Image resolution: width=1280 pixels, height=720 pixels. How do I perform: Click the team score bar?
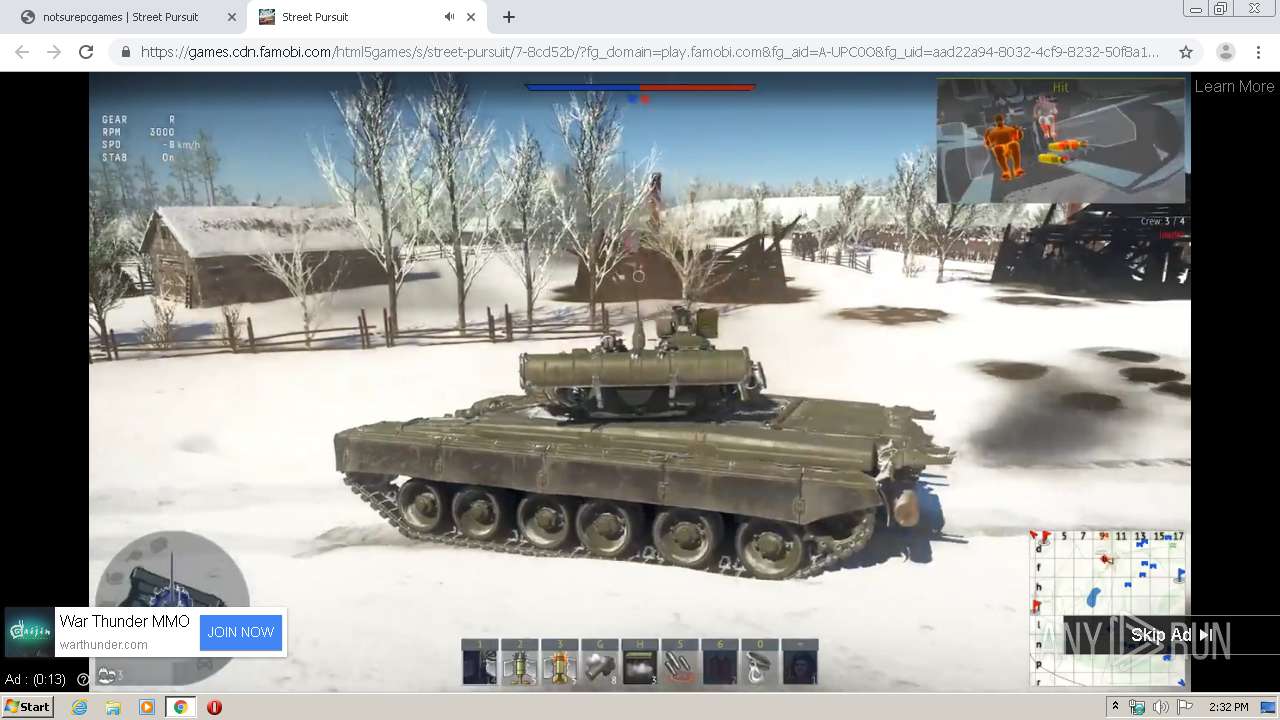pyautogui.click(x=640, y=87)
